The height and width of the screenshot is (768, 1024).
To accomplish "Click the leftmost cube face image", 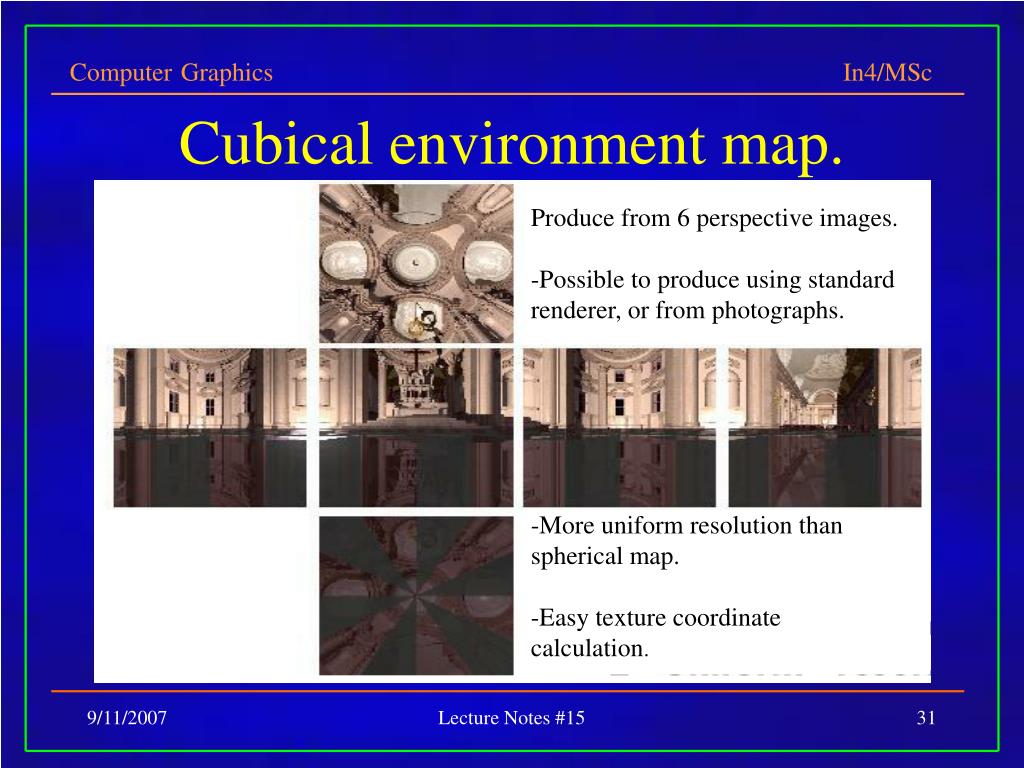I will (210, 427).
